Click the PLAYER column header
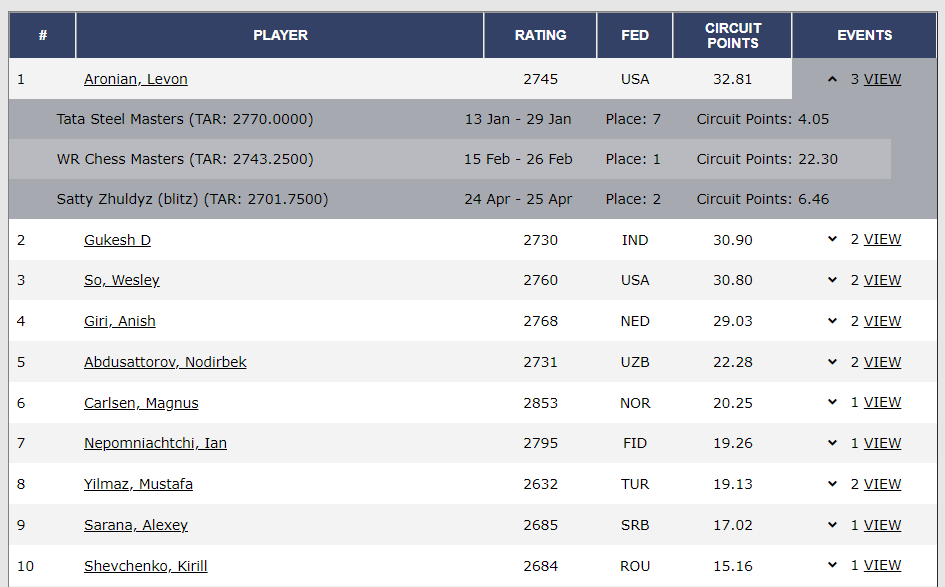Viewport: 945px width, 587px height. pyautogui.click(x=280, y=35)
